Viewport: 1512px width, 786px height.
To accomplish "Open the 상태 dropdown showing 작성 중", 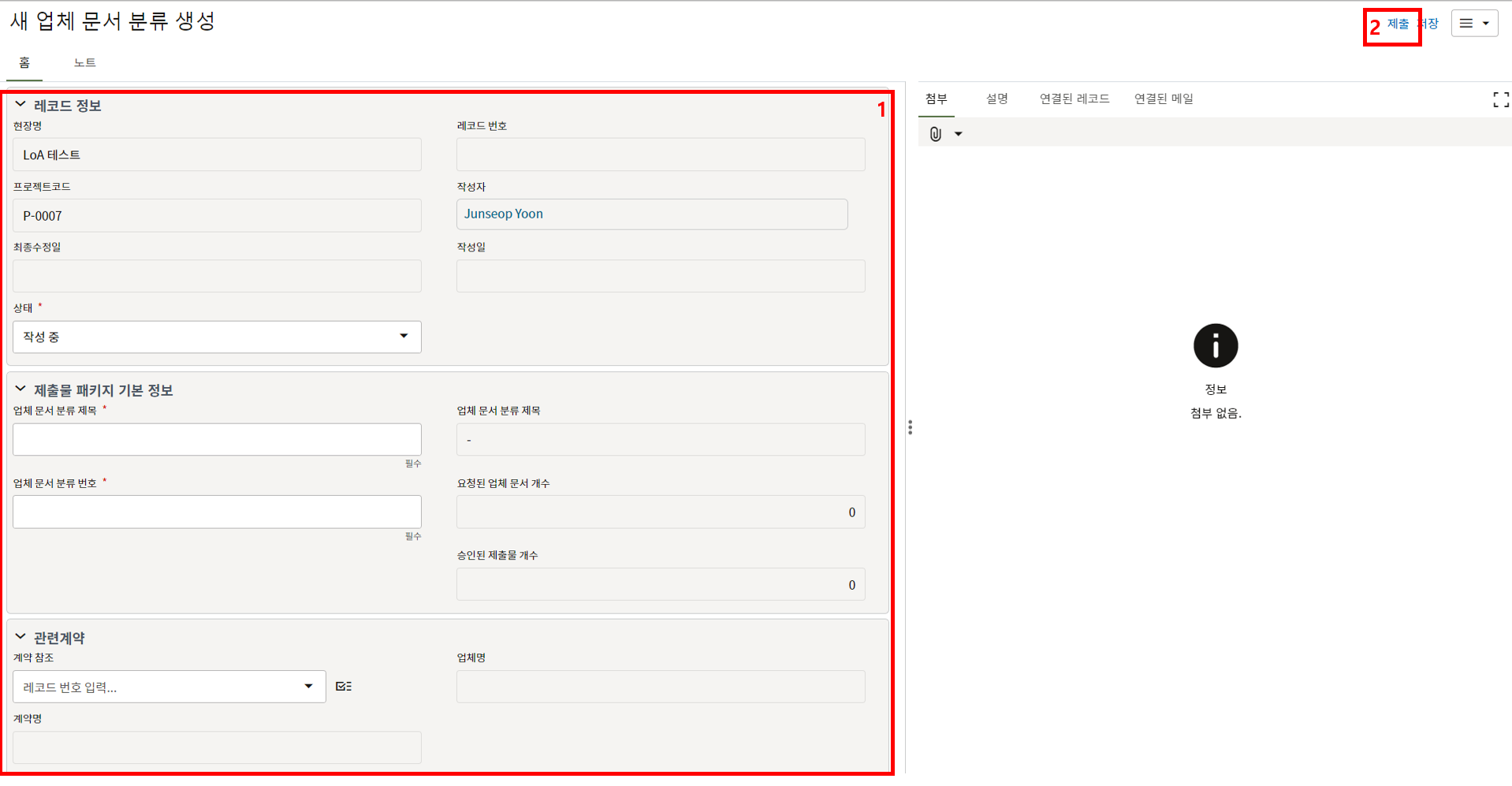I will tap(217, 337).
